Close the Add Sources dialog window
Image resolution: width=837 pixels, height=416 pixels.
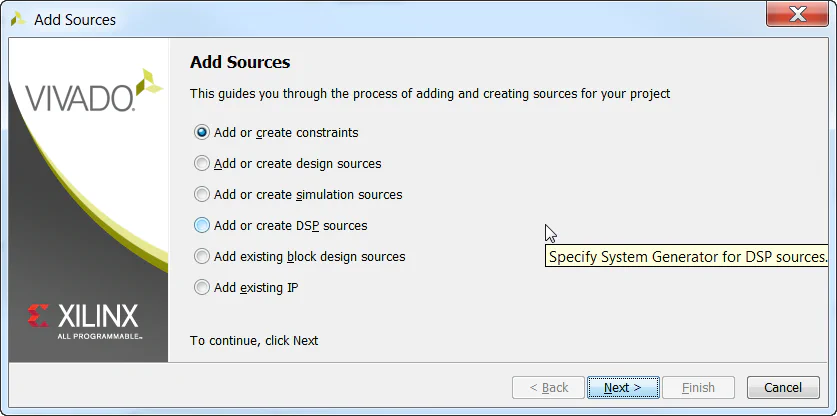click(796, 14)
